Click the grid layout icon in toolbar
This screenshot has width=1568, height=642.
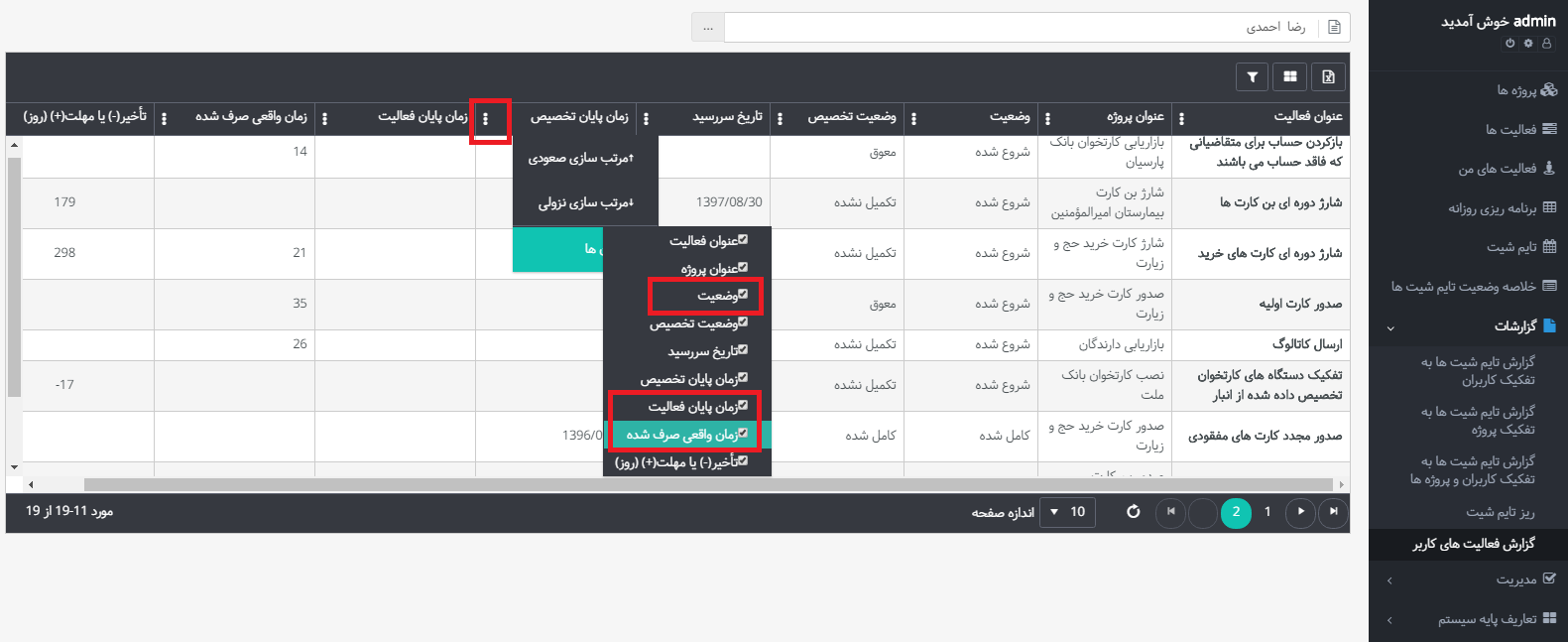point(1290,76)
